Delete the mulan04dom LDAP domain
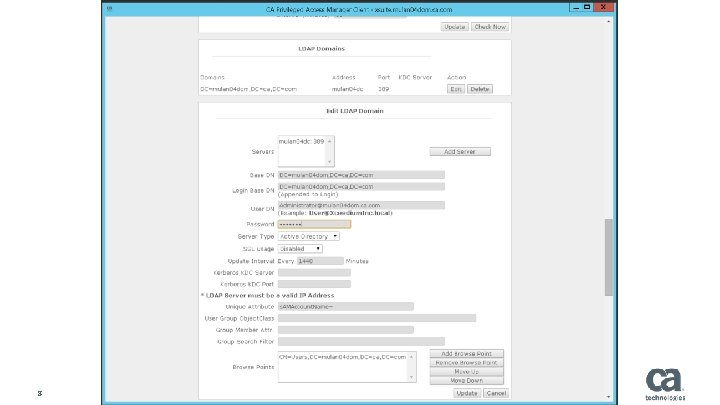Screen dimensions: 720x405 click(x=480, y=89)
